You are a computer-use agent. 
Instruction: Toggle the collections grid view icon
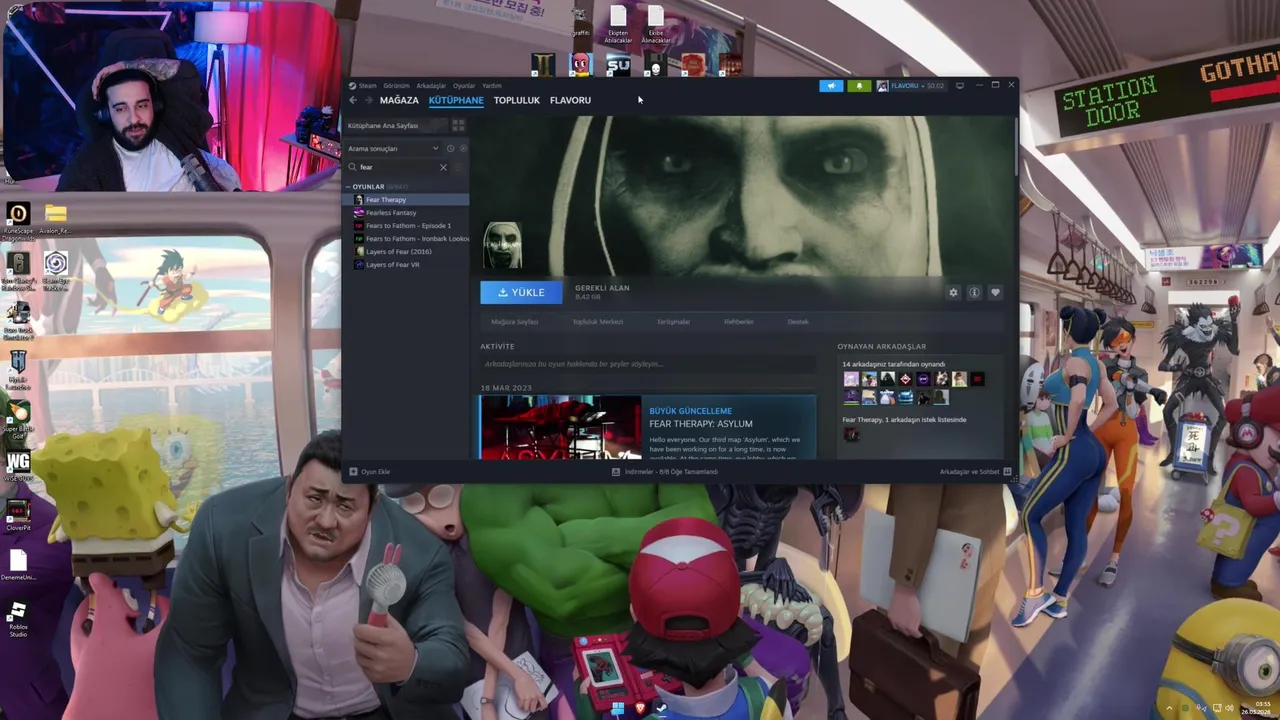pos(458,125)
